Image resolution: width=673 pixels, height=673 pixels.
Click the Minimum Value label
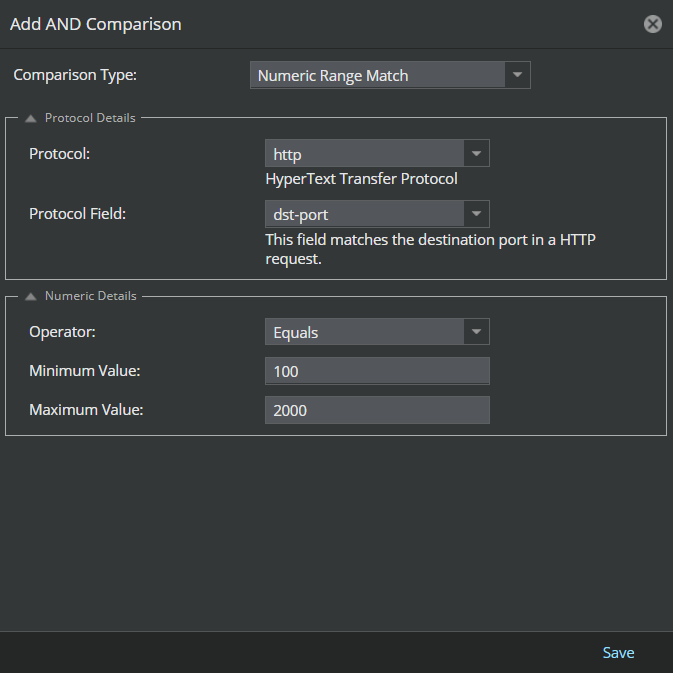pos(85,371)
